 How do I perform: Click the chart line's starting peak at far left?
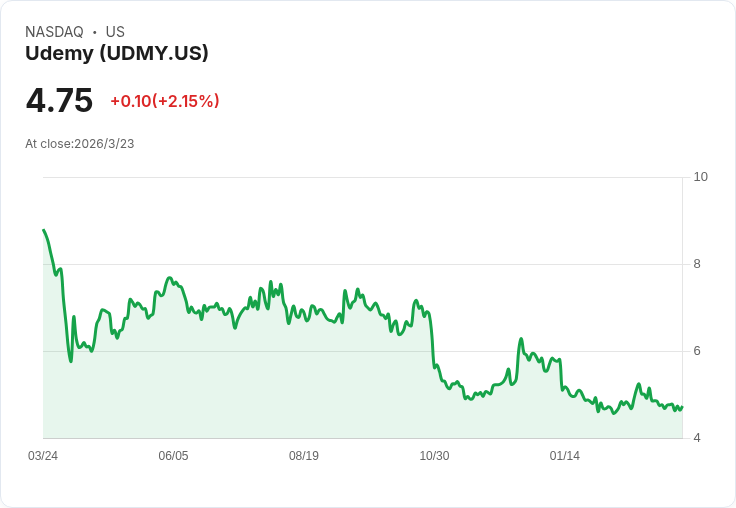pyautogui.click(x=44, y=231)
